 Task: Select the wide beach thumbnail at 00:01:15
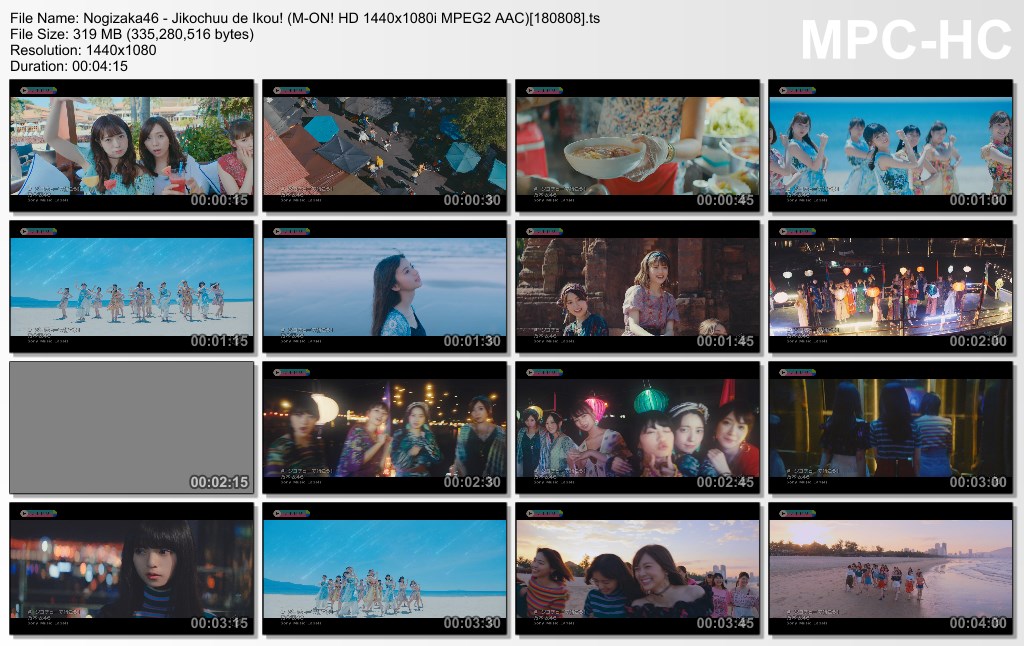coord(132,287)
